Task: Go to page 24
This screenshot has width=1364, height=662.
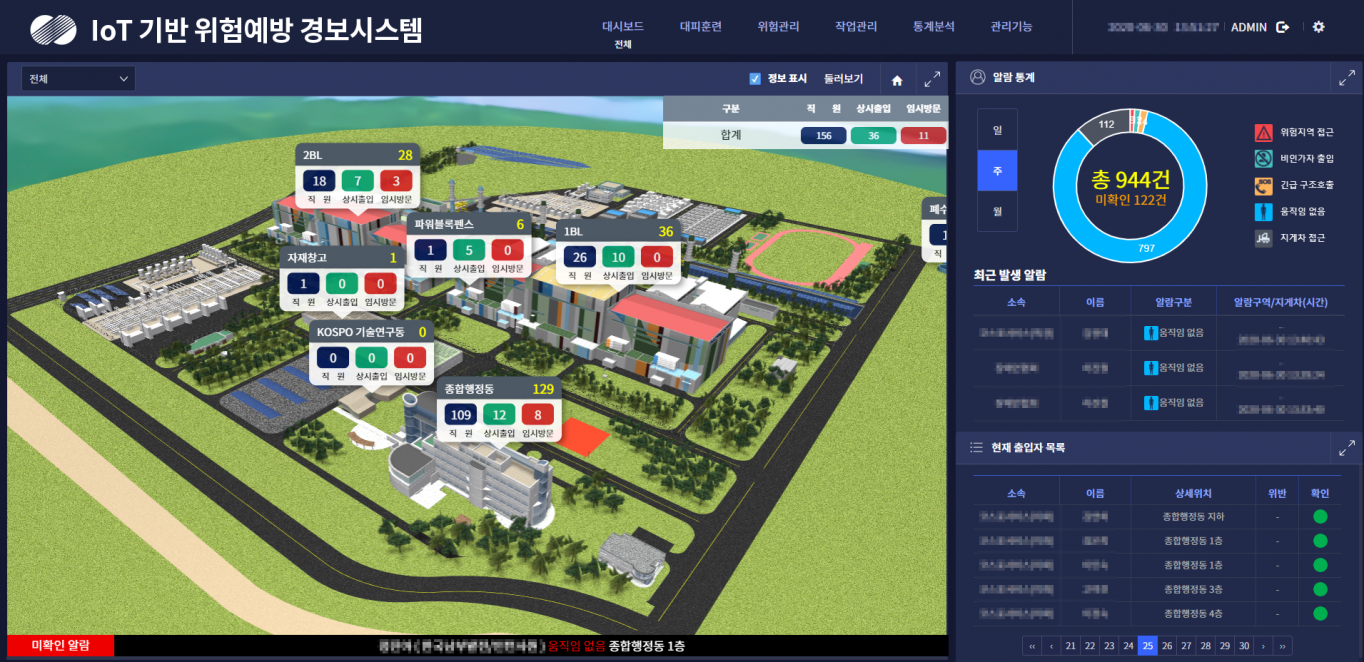Action: (1128, 646)
